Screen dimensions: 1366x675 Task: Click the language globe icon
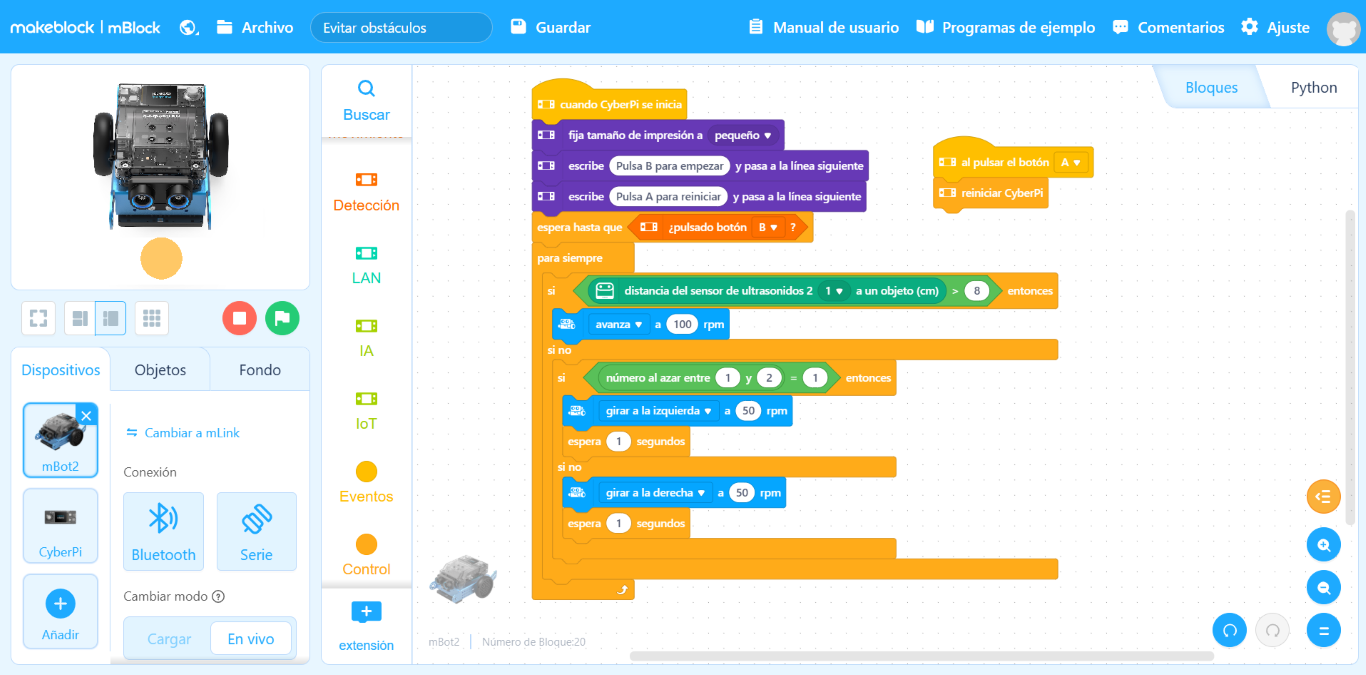click(188, 28)
